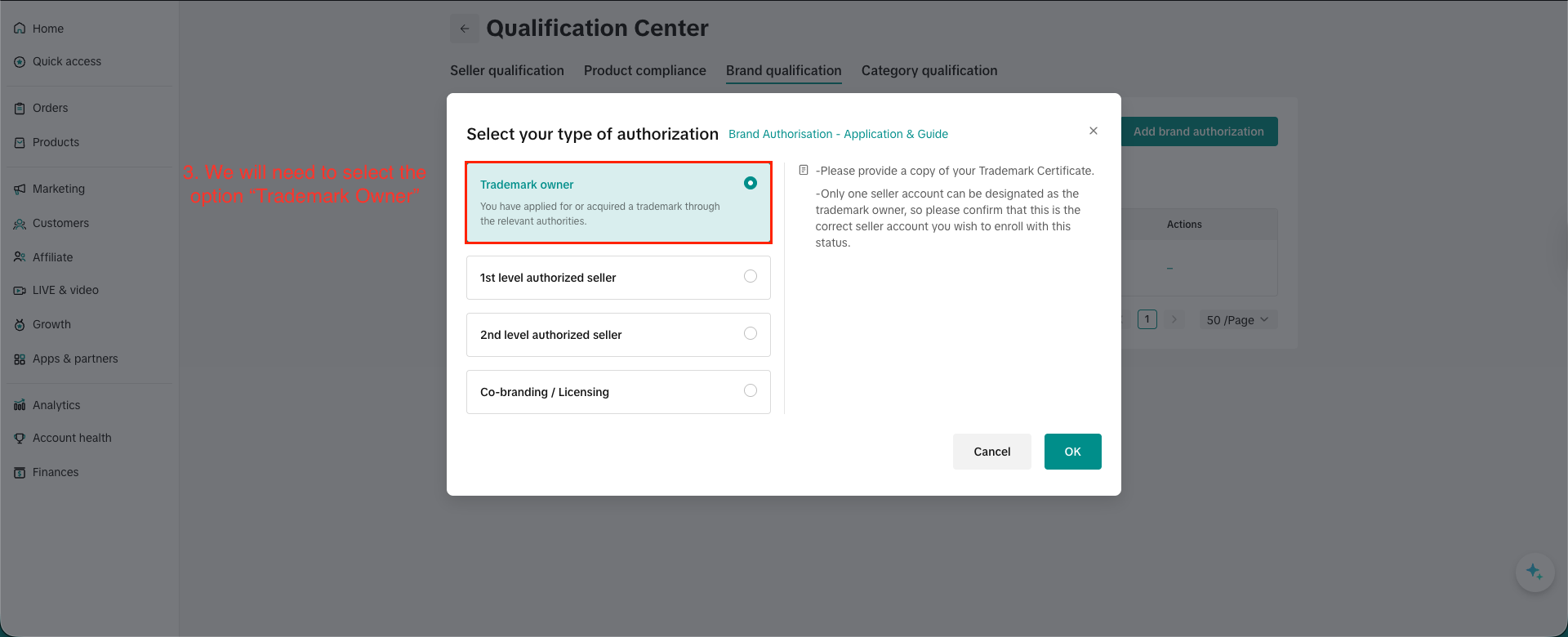This screenshot has width=1568, height=637.
Task: Open the sparkle AI assistant button
Action: [x=1535, y=572]
